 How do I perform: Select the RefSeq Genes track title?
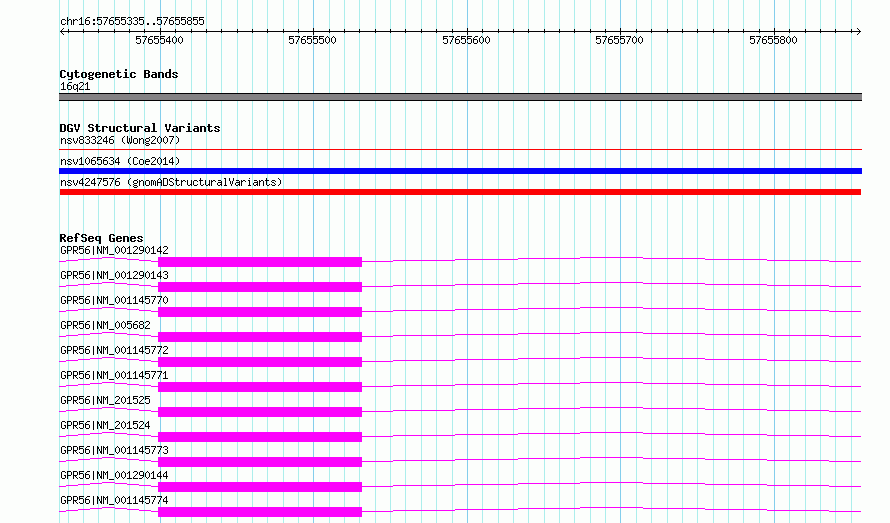coord(101,238)
